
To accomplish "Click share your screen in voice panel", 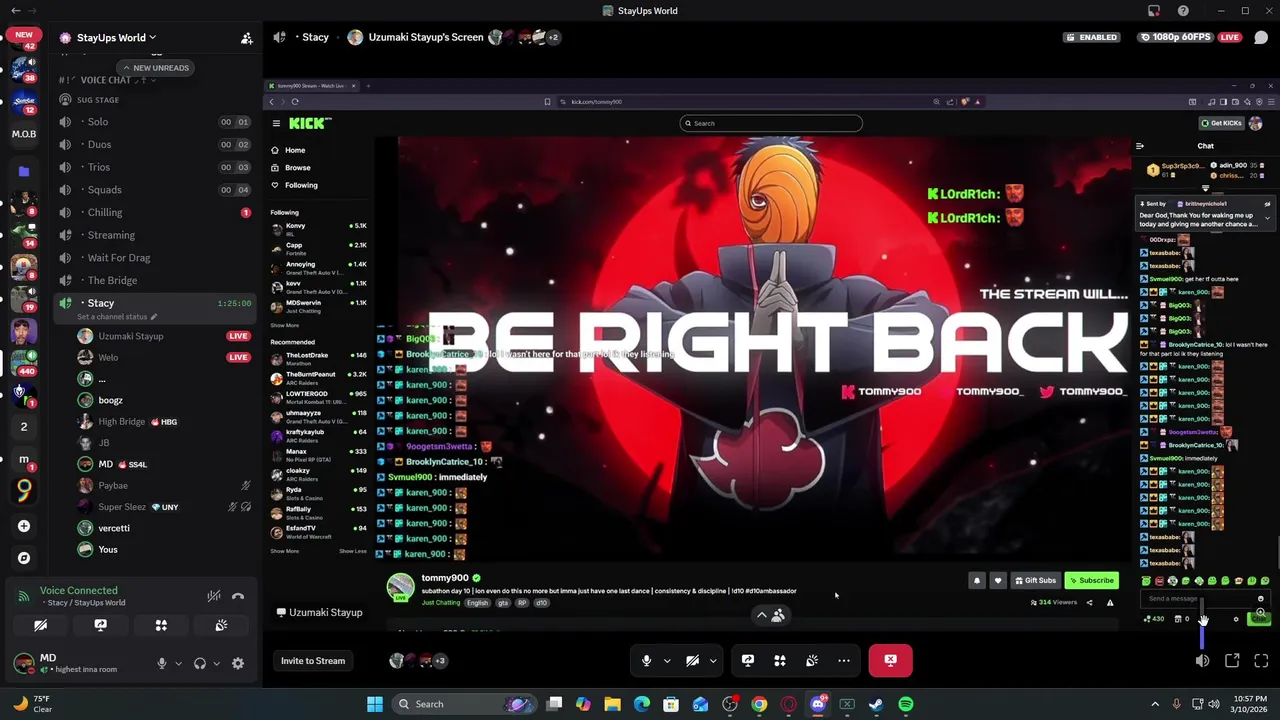I will [100, 625].
